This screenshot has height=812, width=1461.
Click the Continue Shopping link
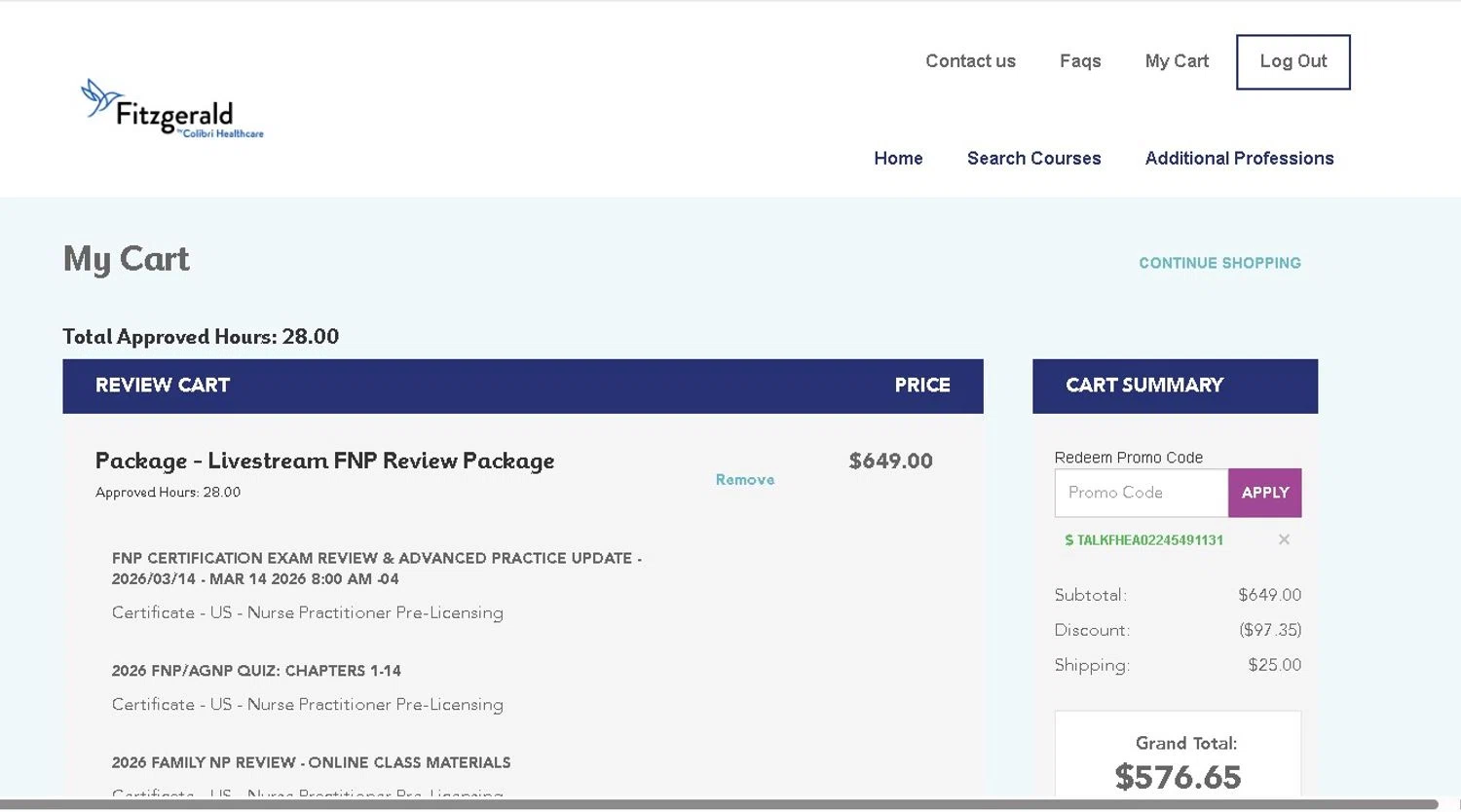click(1219, 263)
